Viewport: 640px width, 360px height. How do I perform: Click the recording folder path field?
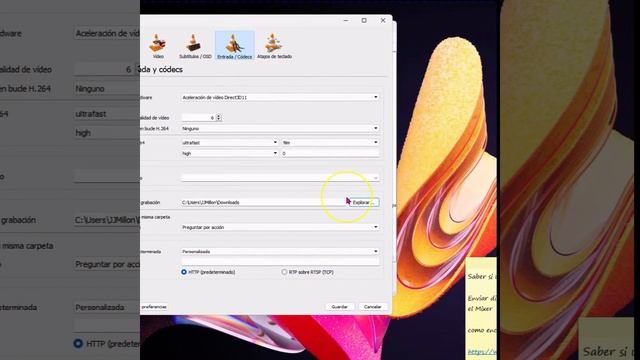264,202
